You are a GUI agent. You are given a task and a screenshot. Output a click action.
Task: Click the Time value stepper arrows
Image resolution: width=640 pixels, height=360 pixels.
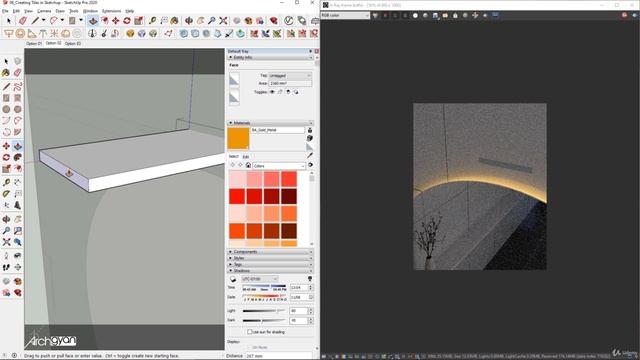pyautogui.click(x=311, y=288)
